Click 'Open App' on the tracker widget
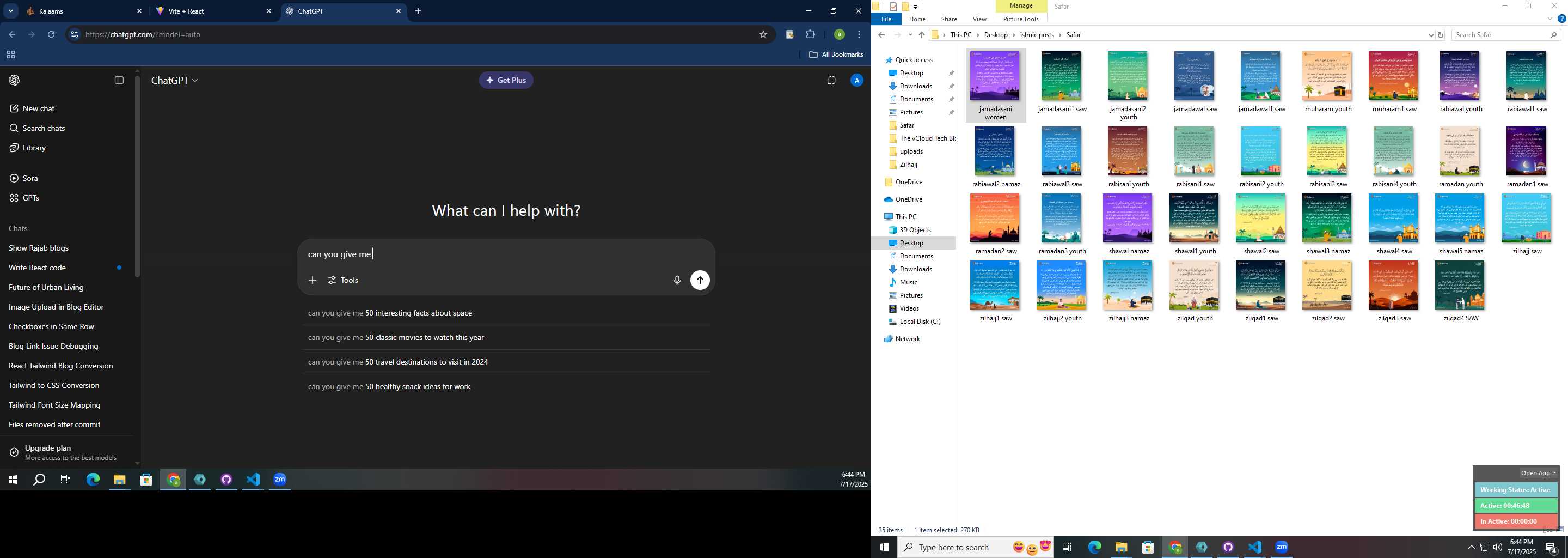1568x558 pixels. pyautogui.click(x=1538, y=474)
